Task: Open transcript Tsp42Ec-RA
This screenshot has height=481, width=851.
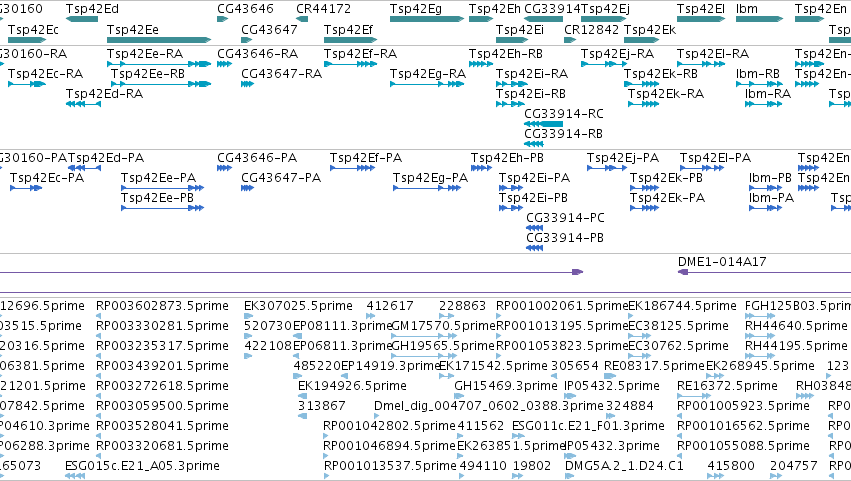Action: coord(46,74)
